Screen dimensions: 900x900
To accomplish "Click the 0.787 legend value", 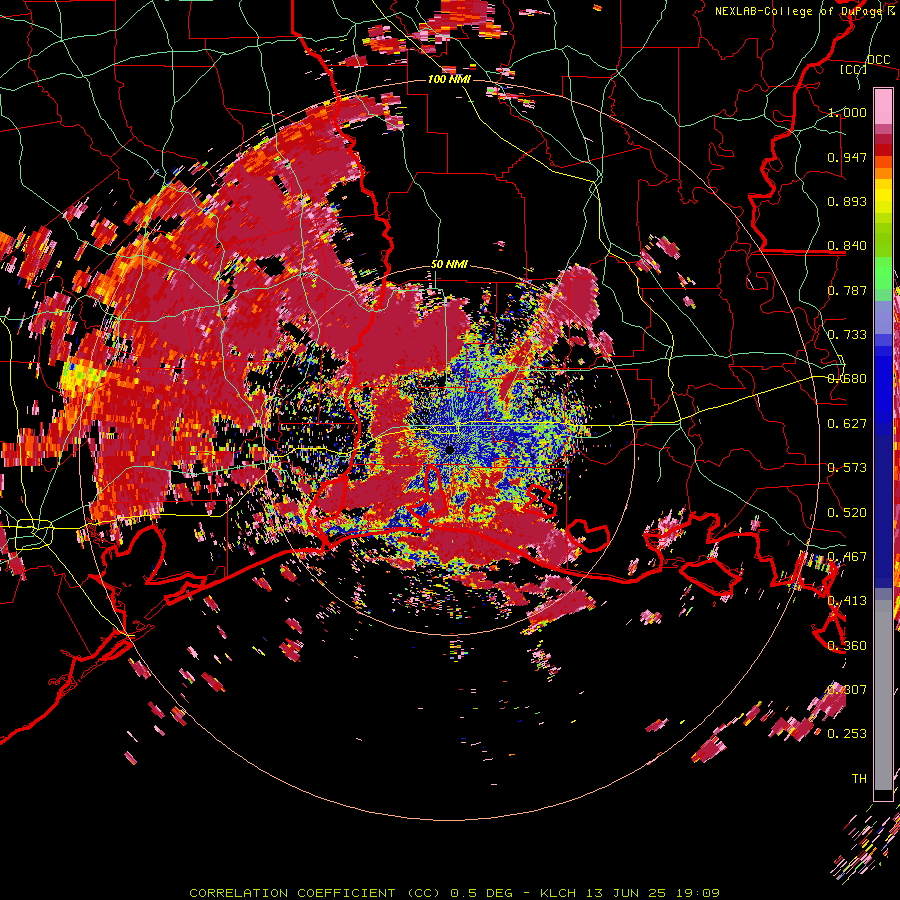I will tap(847, 290).
